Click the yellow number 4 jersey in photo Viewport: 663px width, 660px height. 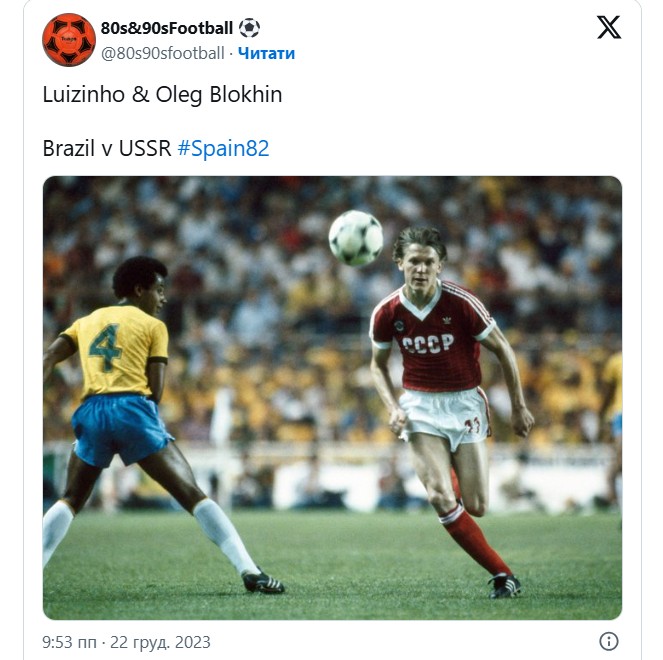point(115,348)
